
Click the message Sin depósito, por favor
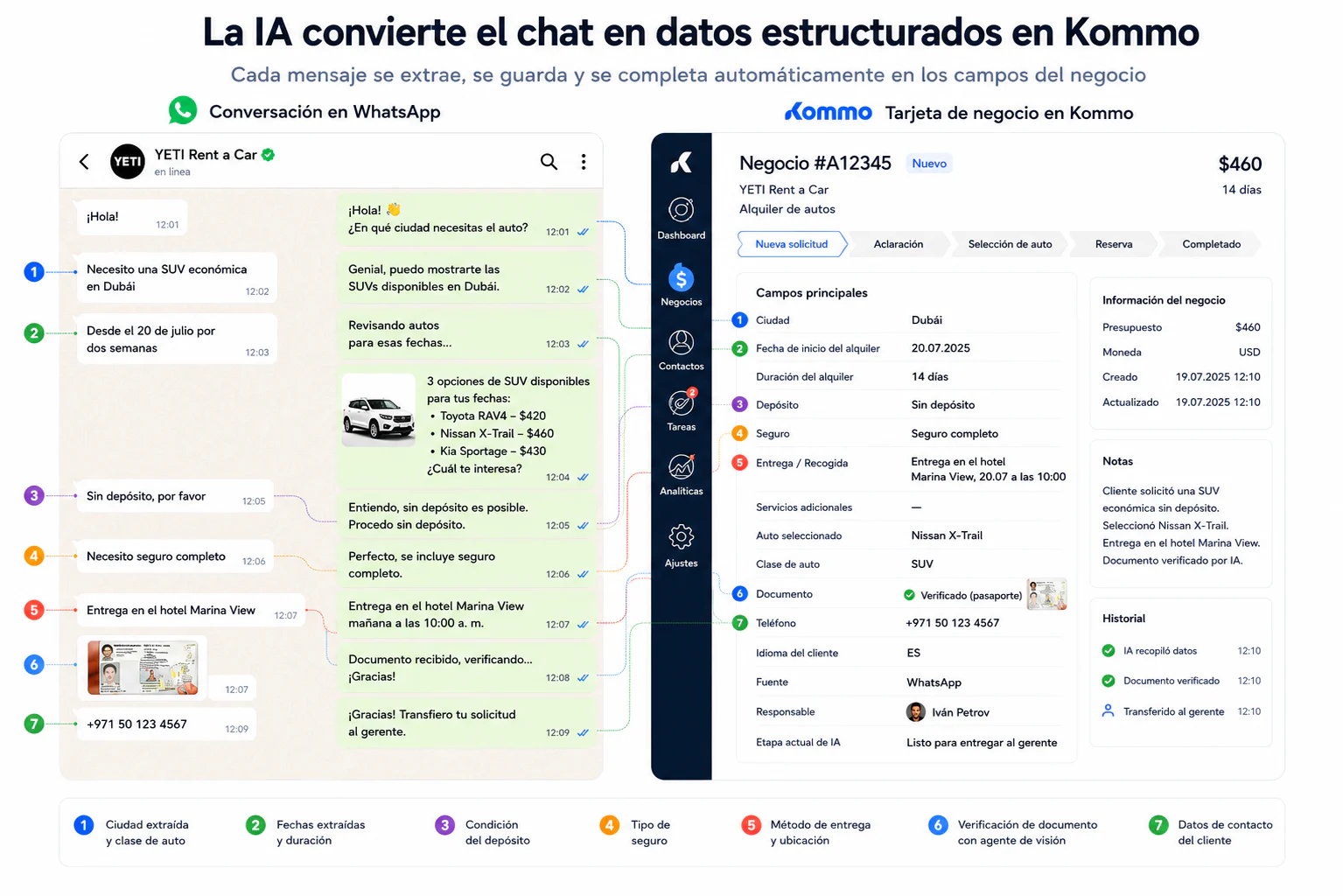click(175, 496)
